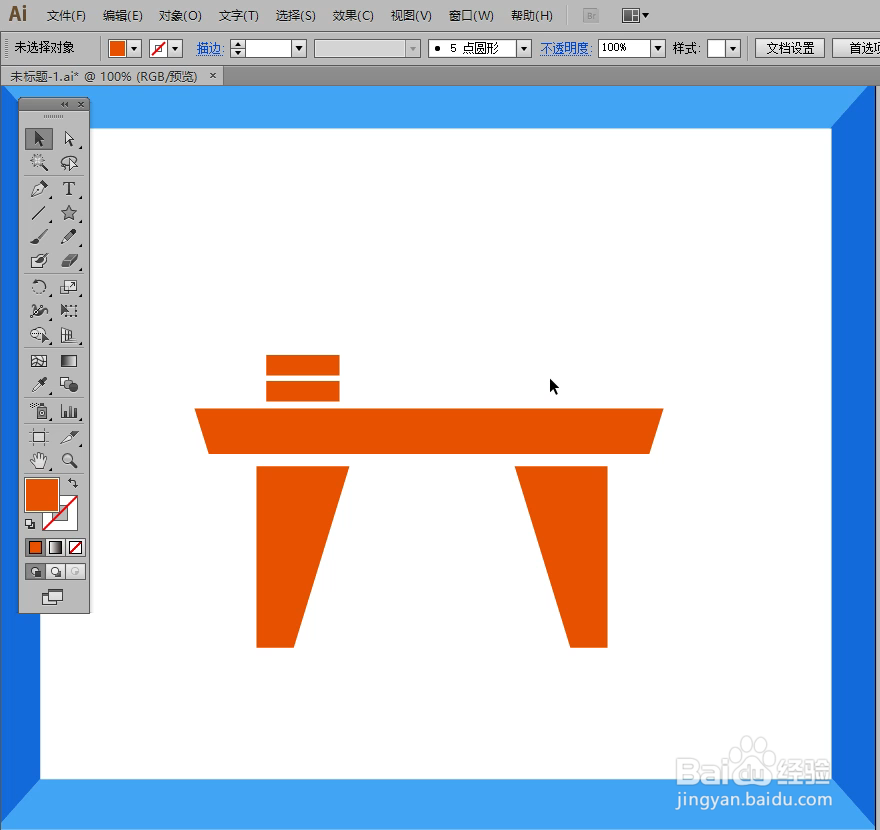
Task: Adjust stroke weight stepper arrows
Action: (238, 49)
